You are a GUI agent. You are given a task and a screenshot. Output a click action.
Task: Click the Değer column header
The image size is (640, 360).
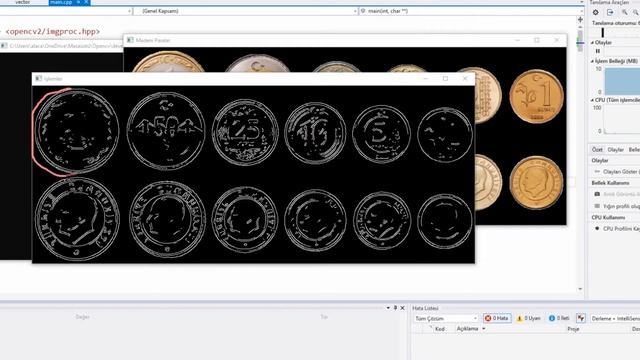pos(82,317)
